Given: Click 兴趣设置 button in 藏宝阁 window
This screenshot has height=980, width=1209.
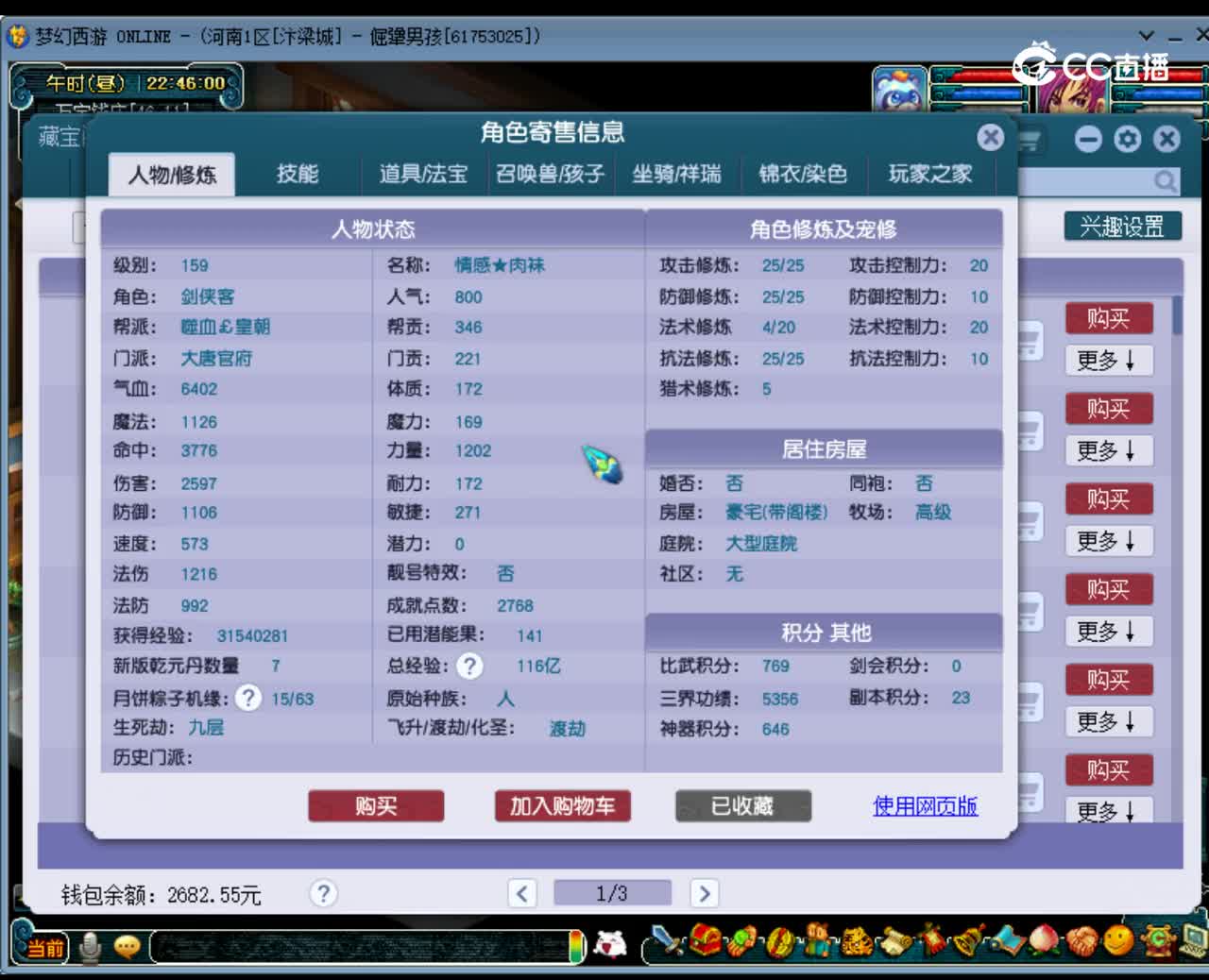Looking at the screenshot, I should click(1122, 227).
